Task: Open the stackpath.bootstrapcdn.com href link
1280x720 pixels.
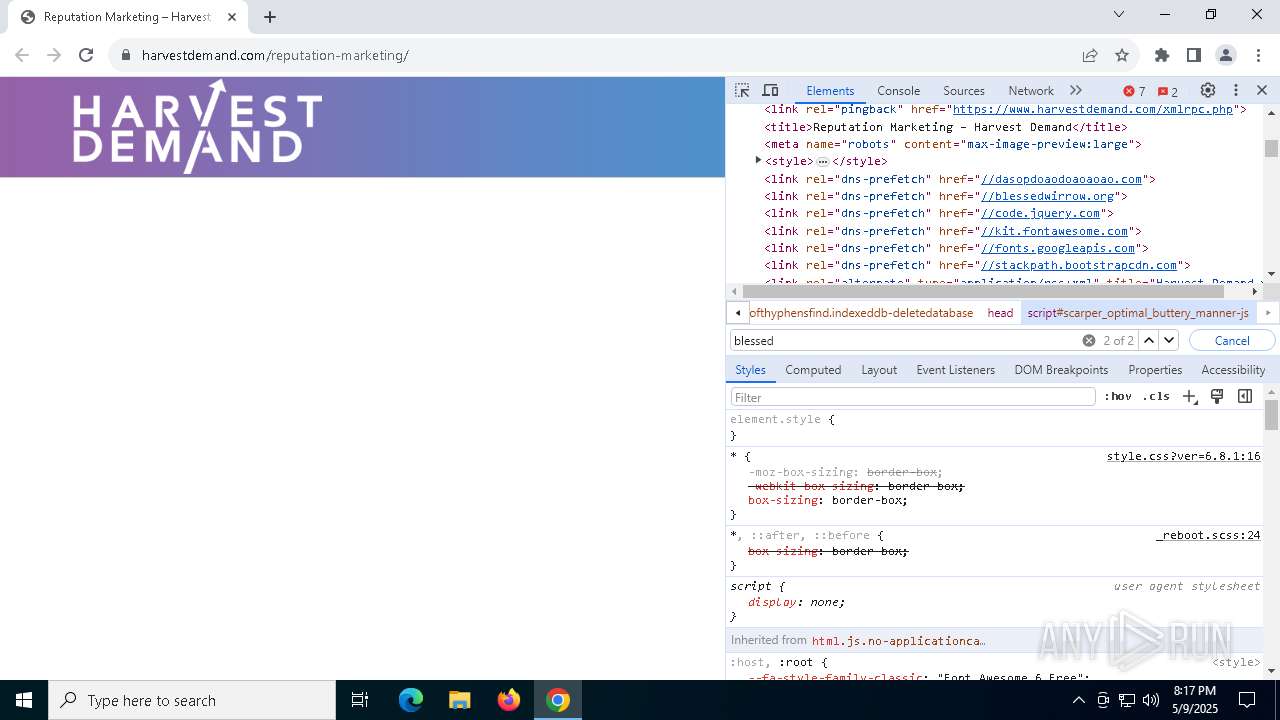Action: pos(1079,265)
